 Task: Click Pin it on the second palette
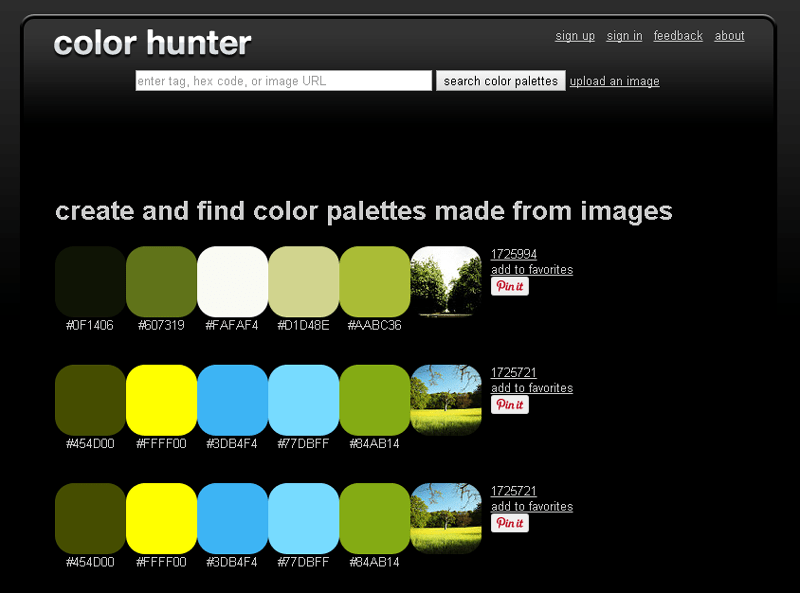510,405
